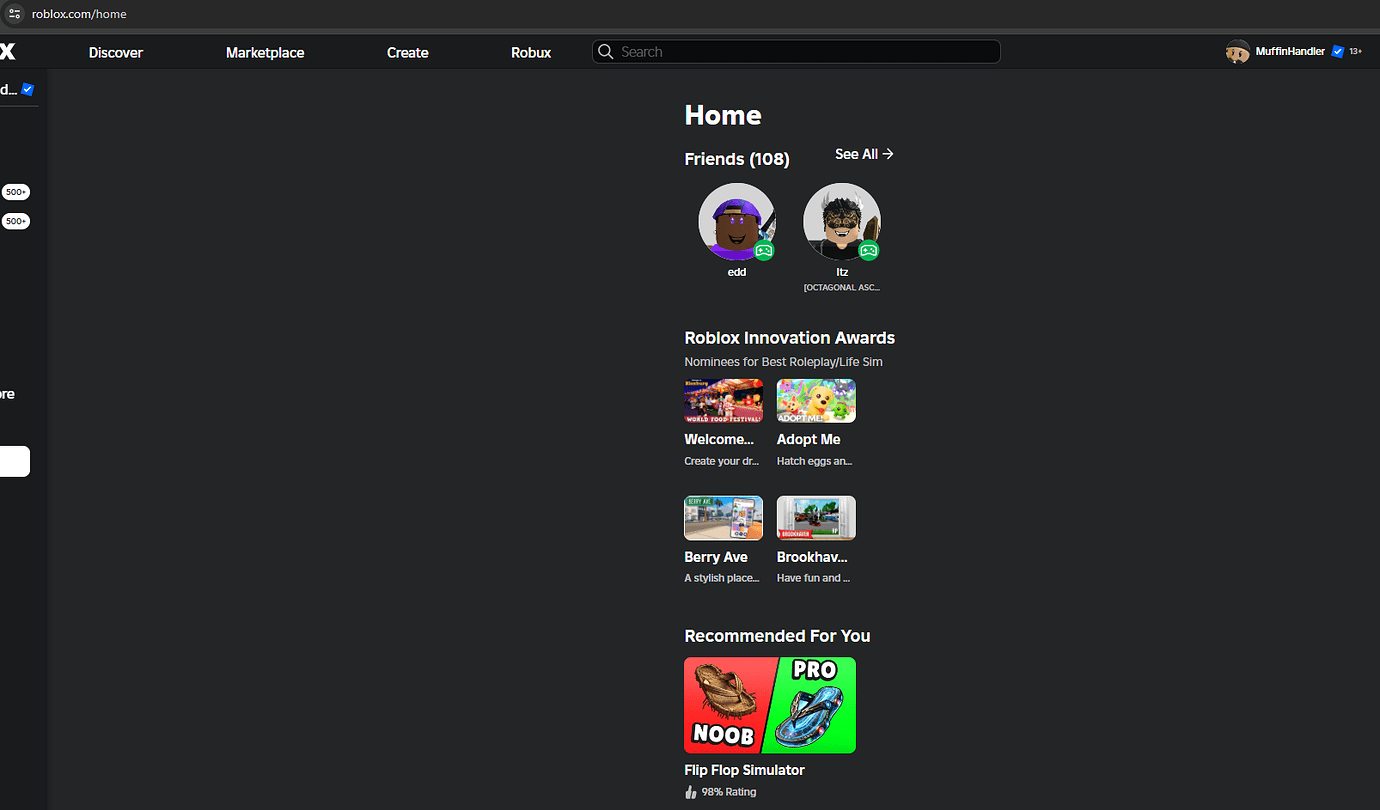Open the Brookhaven game thumbnail
The width and height of the screenshot is (1380, 810).
(816, 517)
